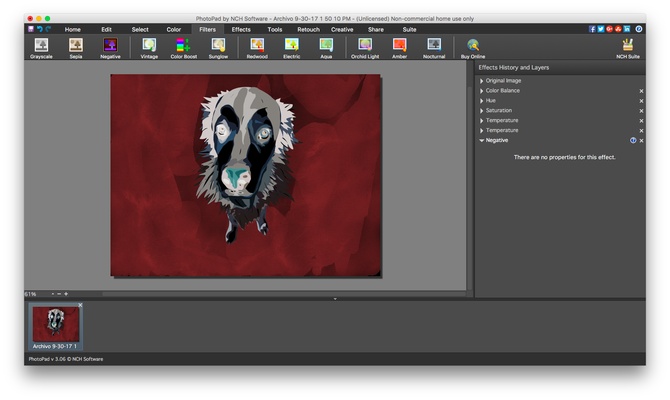The width and height of the screenshot is (670, 400).
Task: Share via the LinkedIn icon
Action: (x=627, y=29)
